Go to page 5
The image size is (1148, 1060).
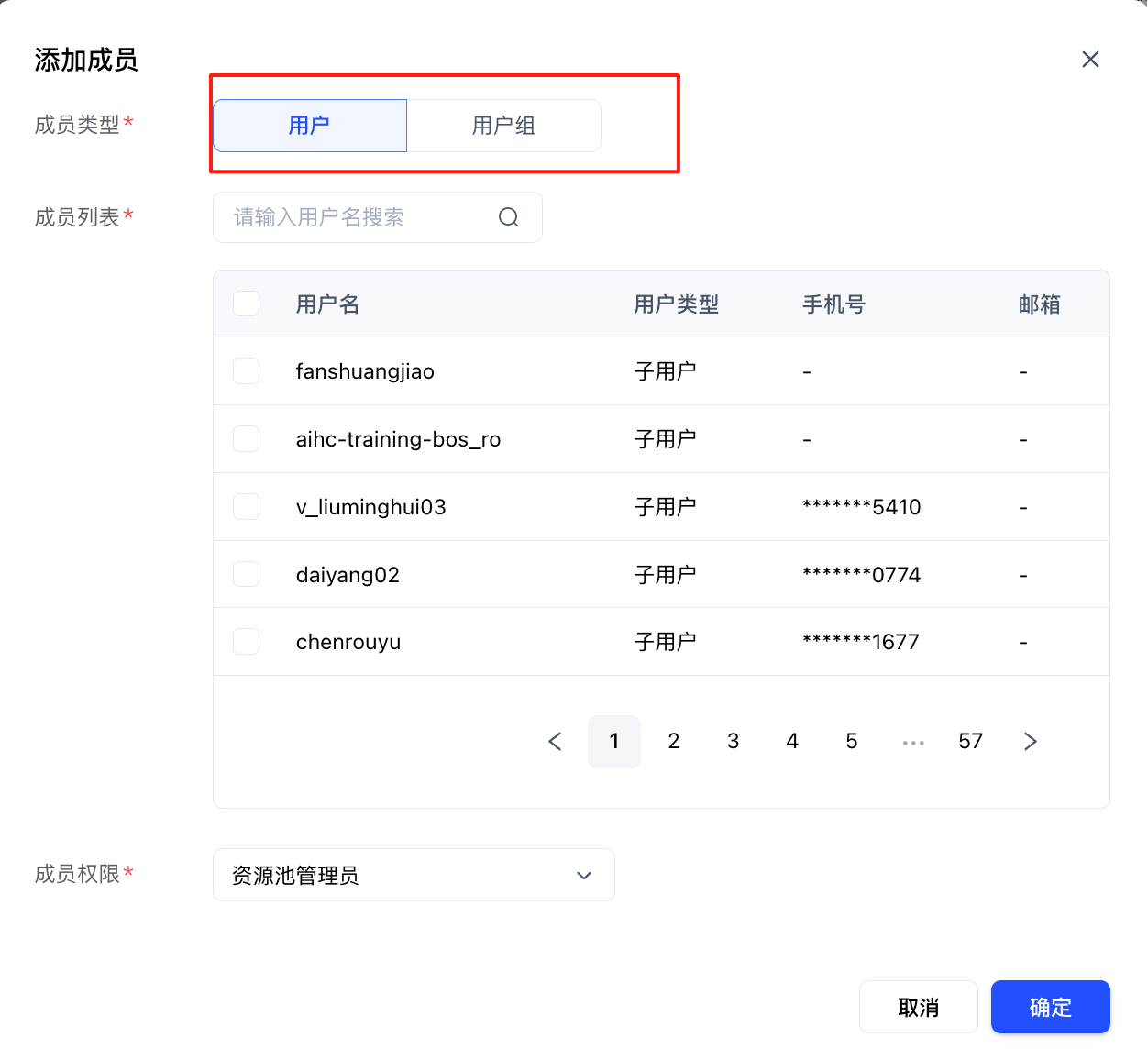[852, 742]
